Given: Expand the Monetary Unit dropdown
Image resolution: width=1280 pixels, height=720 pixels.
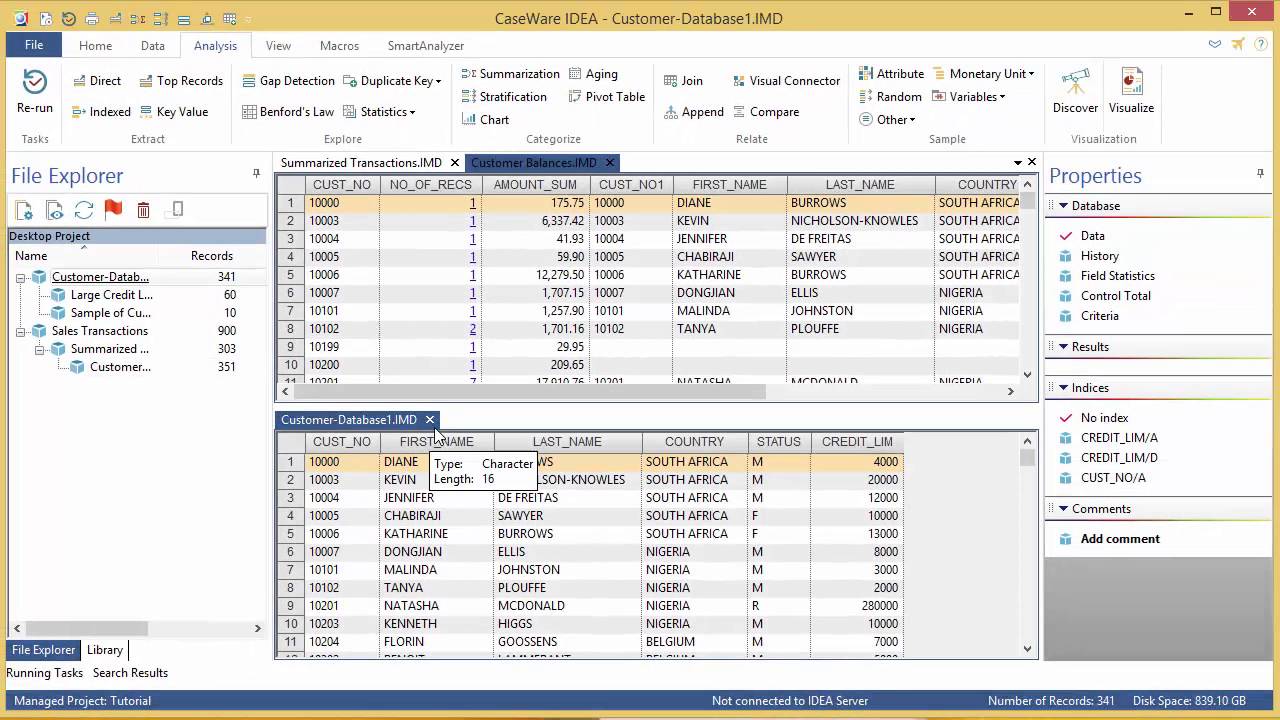Looking at the screenshot, I should [x=984, y=74].
